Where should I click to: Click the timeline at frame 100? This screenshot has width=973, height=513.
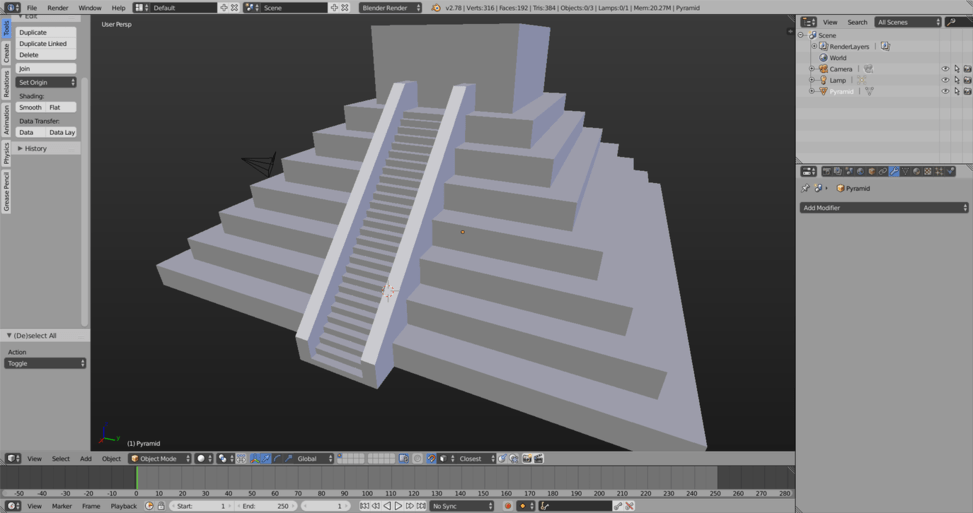click(x=369, y=480)
